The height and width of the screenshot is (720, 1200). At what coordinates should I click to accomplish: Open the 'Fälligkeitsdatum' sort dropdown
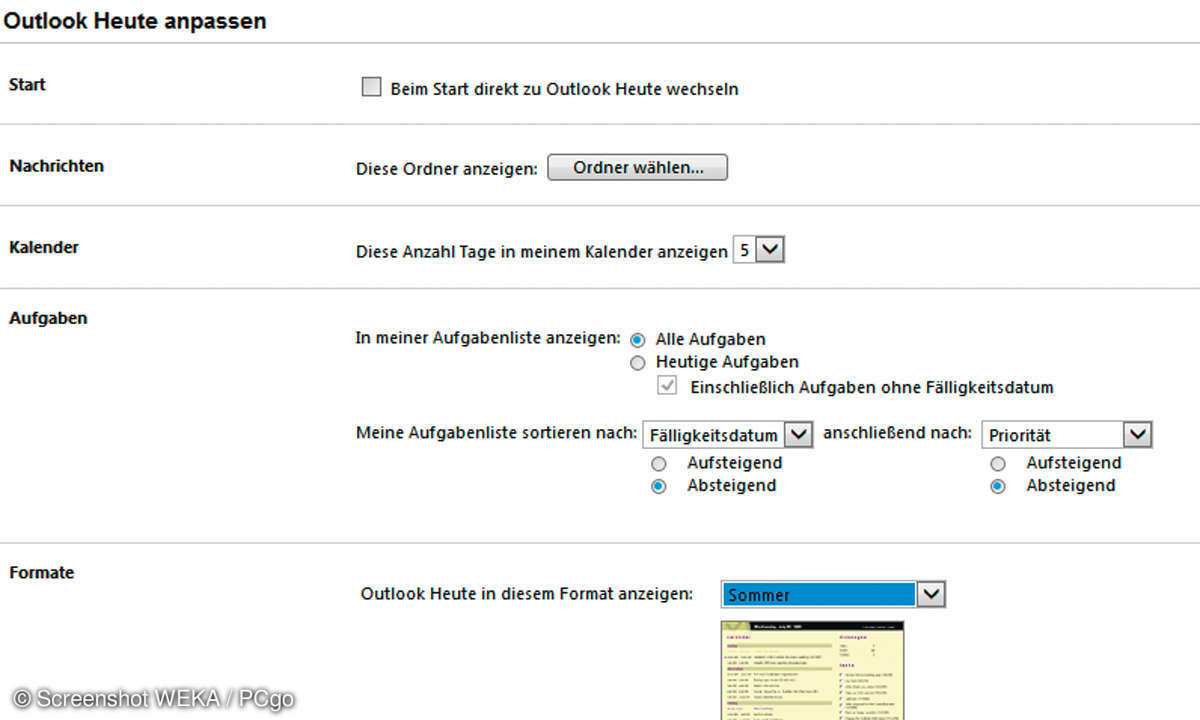tap(727, 435)
